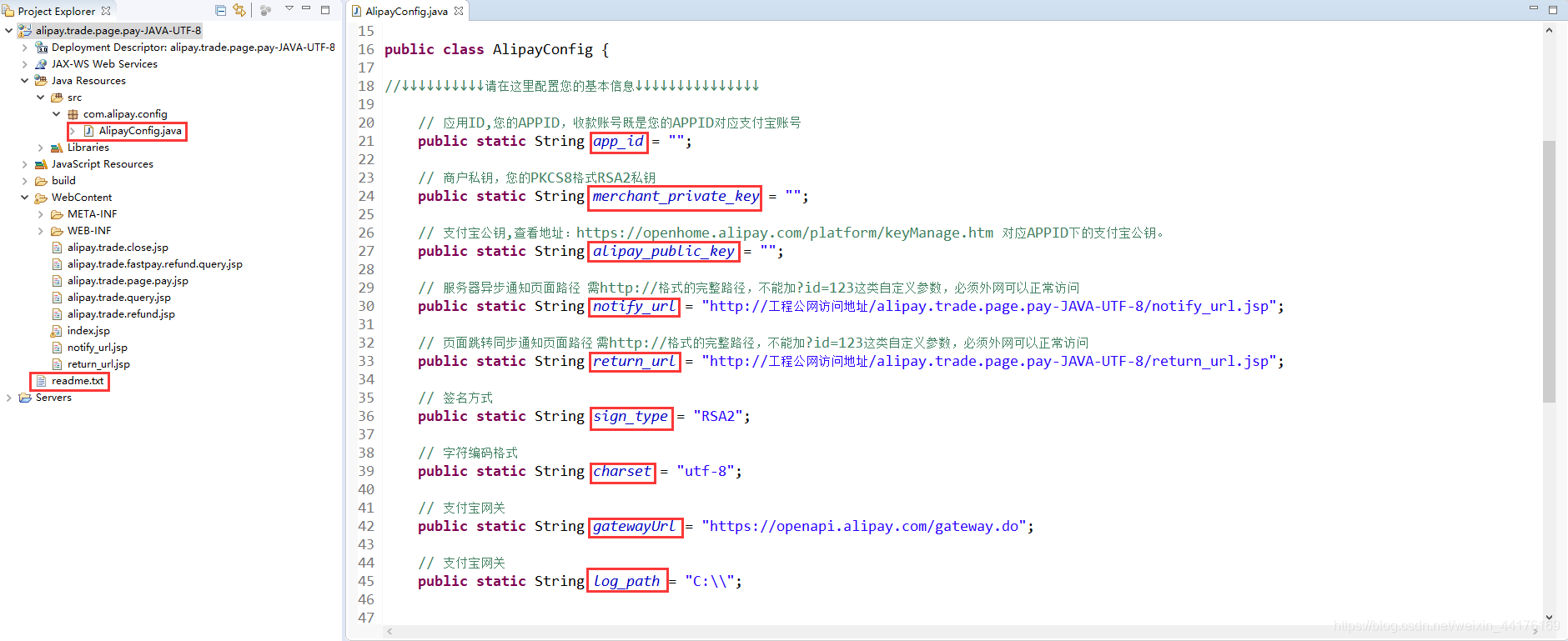1568x641 pixels.
Task: Expand the META-INF folder
Action: pyautogui.click(x=41, y=214)
